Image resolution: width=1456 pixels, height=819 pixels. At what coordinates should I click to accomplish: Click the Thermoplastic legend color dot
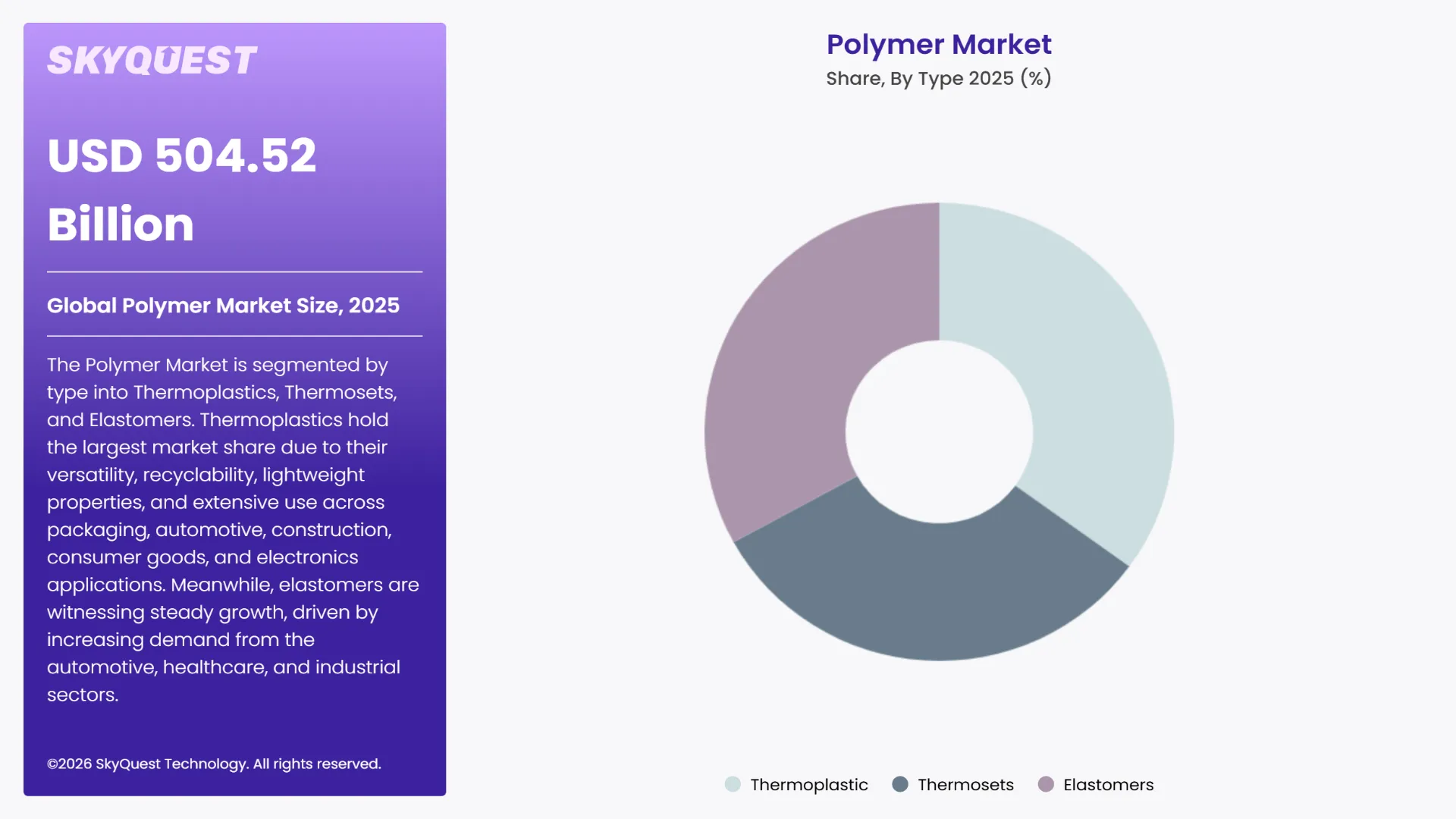pos(733,784)
